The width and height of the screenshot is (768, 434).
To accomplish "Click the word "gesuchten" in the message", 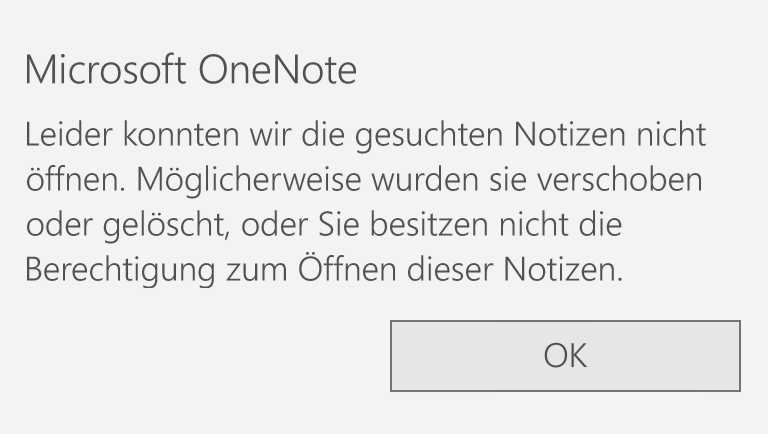I will coord(429,134).
